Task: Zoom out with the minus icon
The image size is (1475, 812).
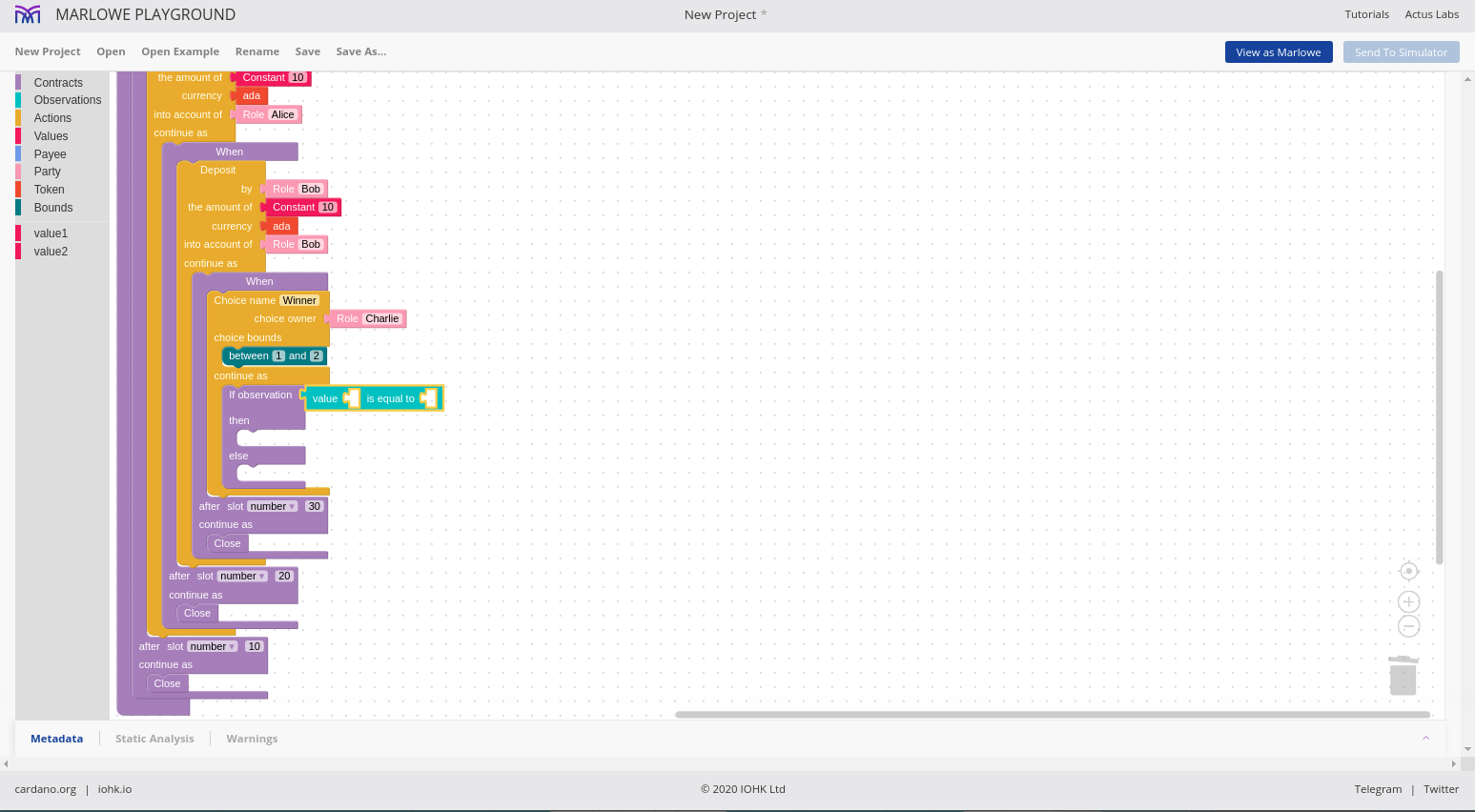Action: 1408,626
